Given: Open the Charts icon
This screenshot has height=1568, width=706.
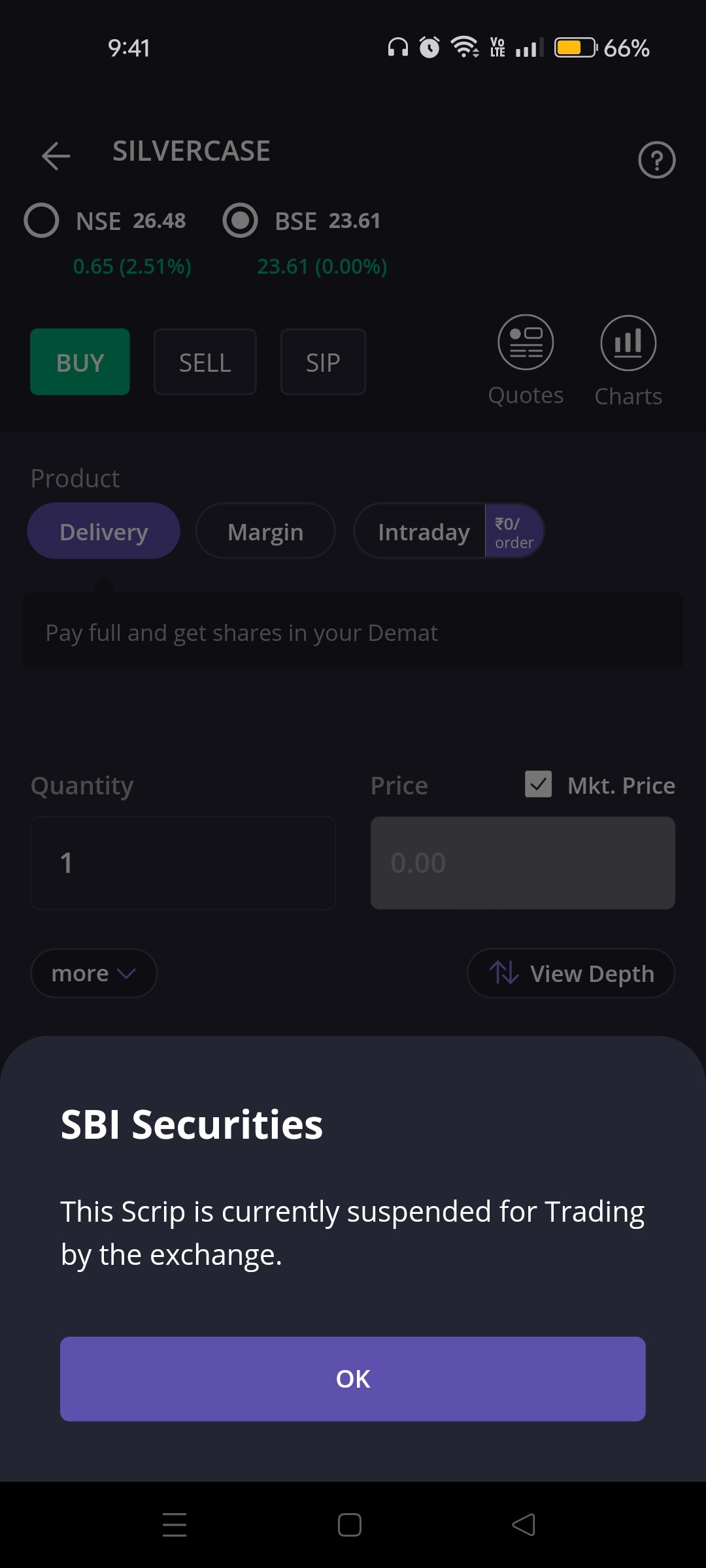Looking at the screenshot, I should tap(628, 342).
